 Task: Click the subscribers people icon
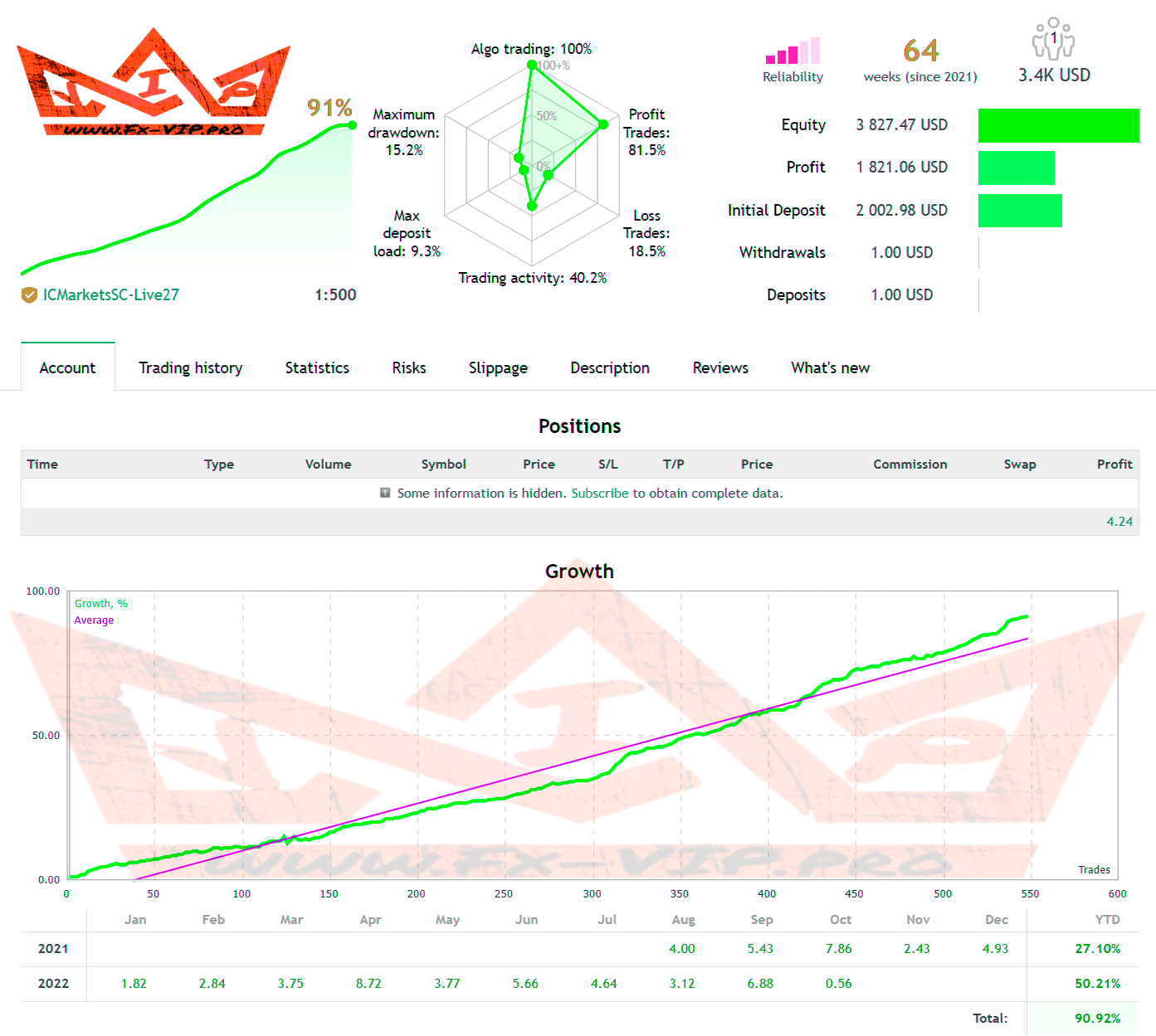point(1053,39)
